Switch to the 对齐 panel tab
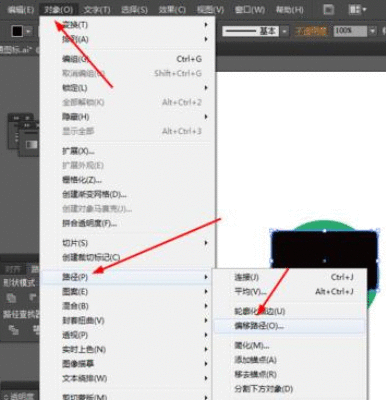This screenshot has height=400, width=386. click(x=13, y=269)
